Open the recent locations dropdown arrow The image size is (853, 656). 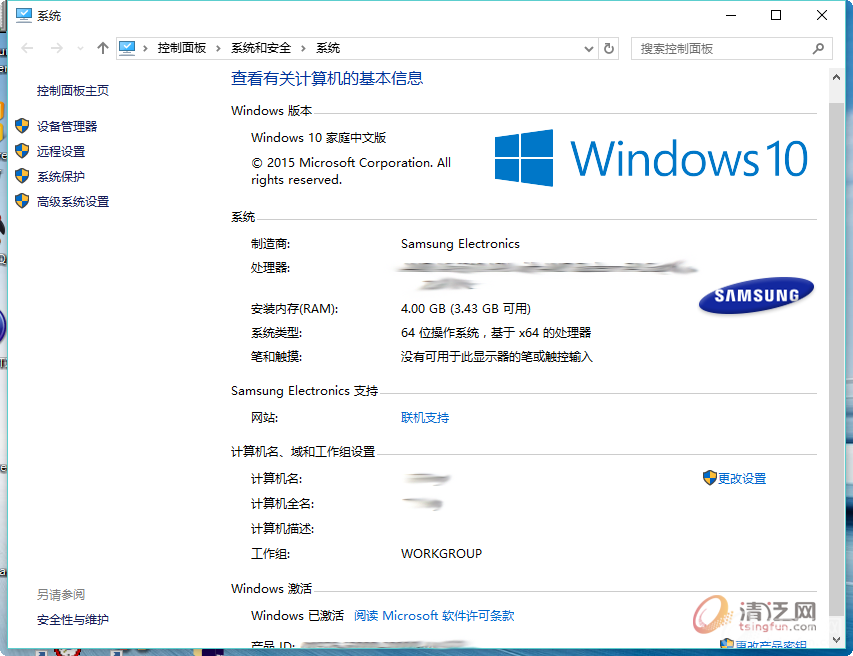point(81,48)
